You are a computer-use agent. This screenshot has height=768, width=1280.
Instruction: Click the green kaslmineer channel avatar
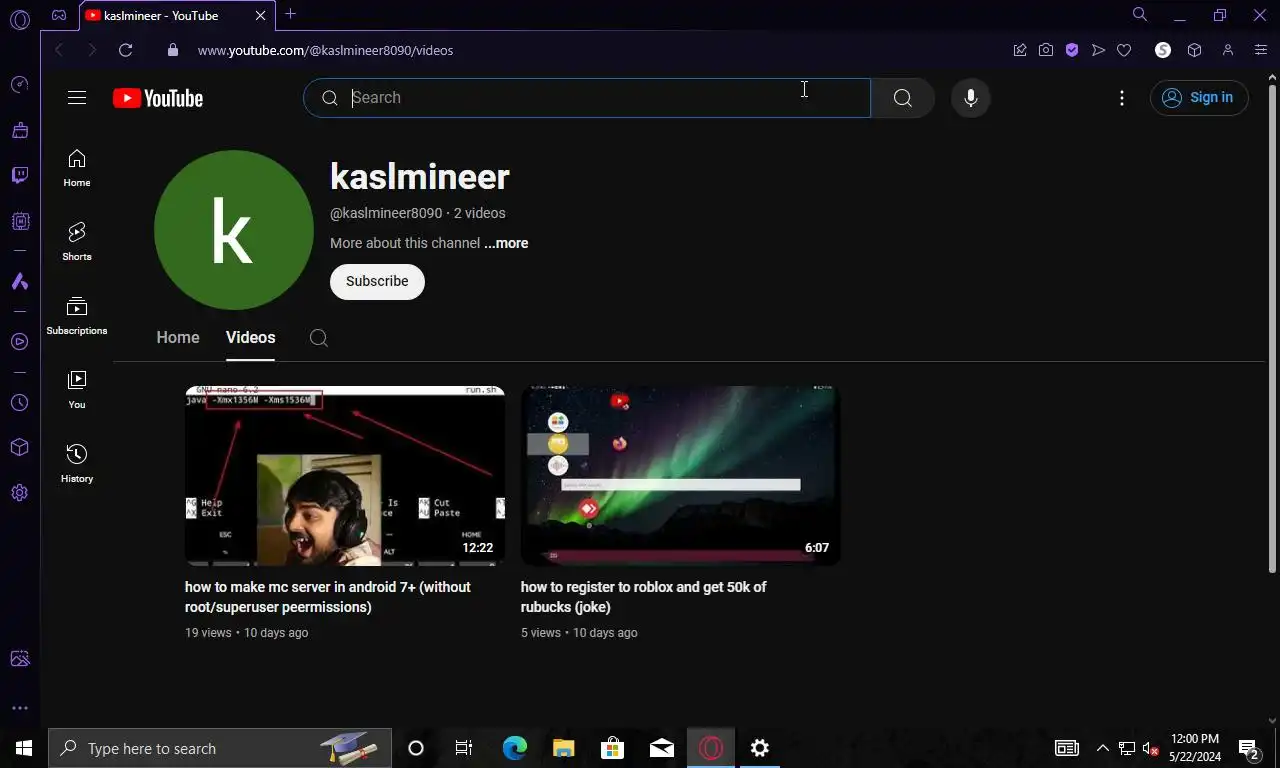(234, 230)
